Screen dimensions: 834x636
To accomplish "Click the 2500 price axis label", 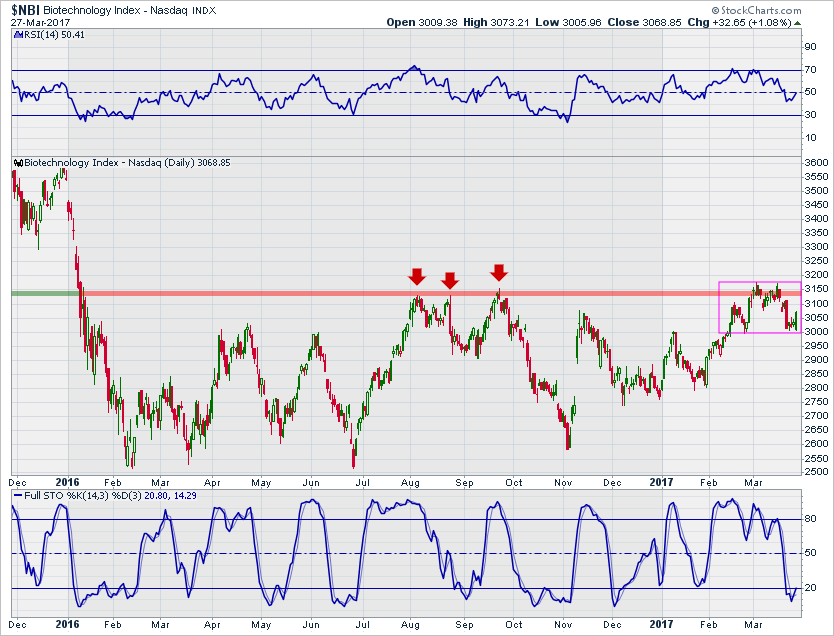I will pyautogui.click(x=816, y=472).
